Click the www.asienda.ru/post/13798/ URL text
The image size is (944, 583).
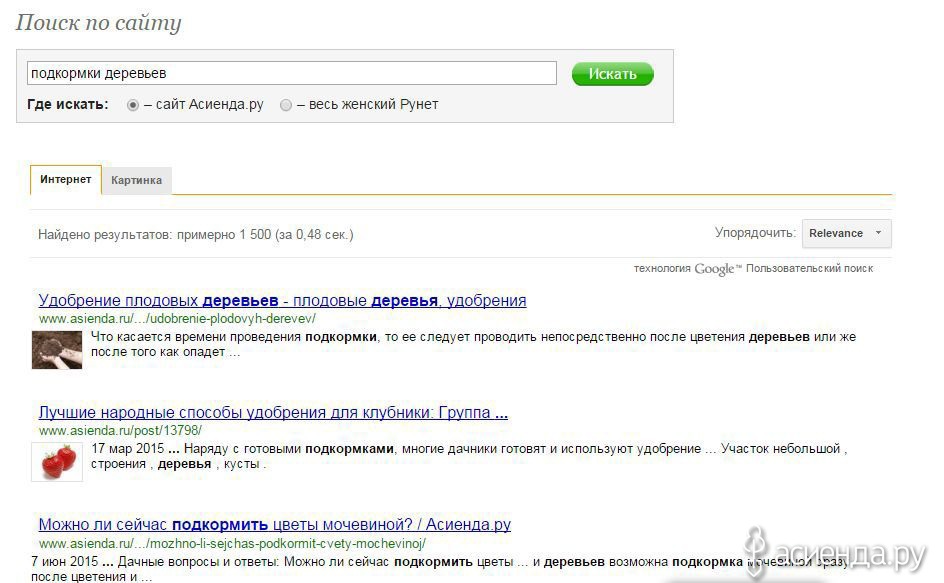[x=120, y=431]
